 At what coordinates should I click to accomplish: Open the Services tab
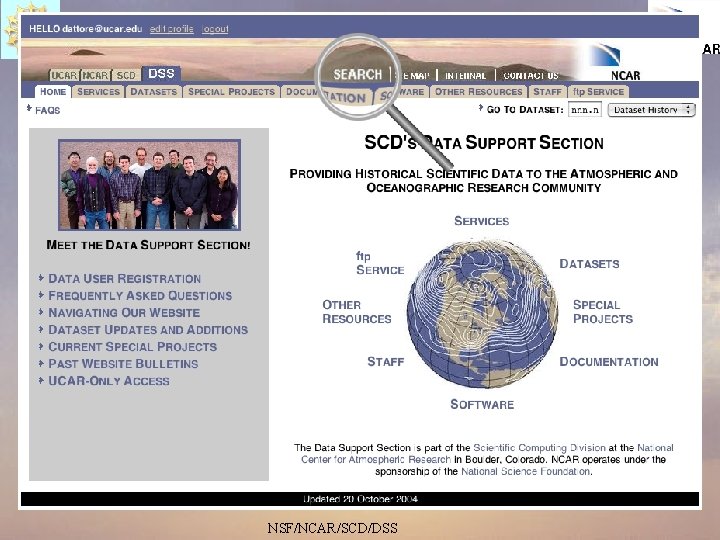(x=98, y=91)
